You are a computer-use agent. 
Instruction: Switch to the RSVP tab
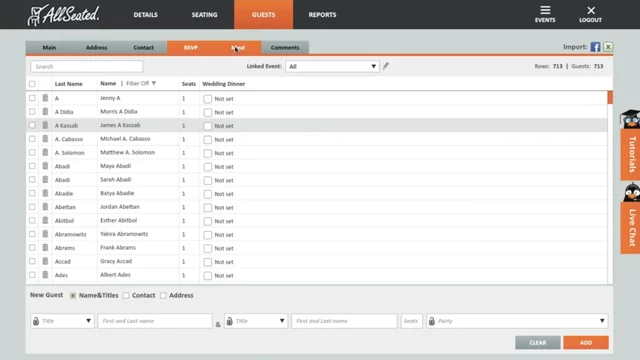(x=191, y=47)
